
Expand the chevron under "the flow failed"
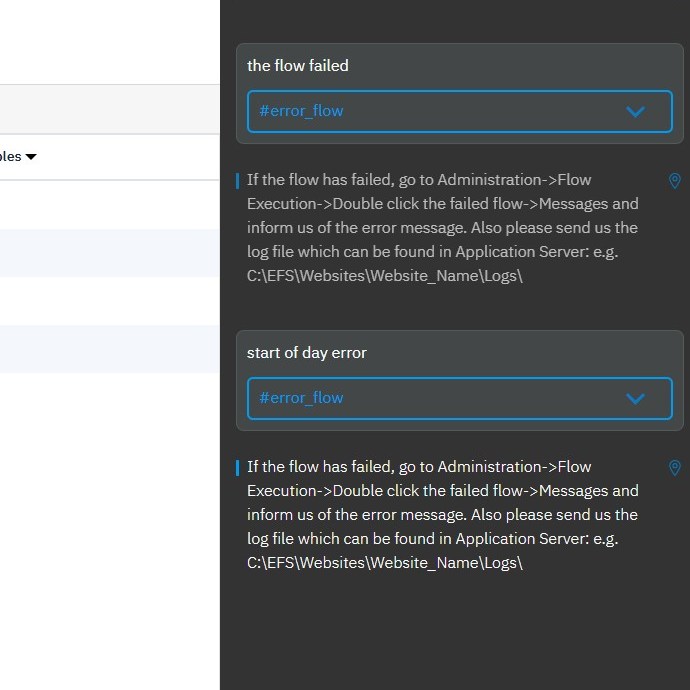[x=635, y=112]
